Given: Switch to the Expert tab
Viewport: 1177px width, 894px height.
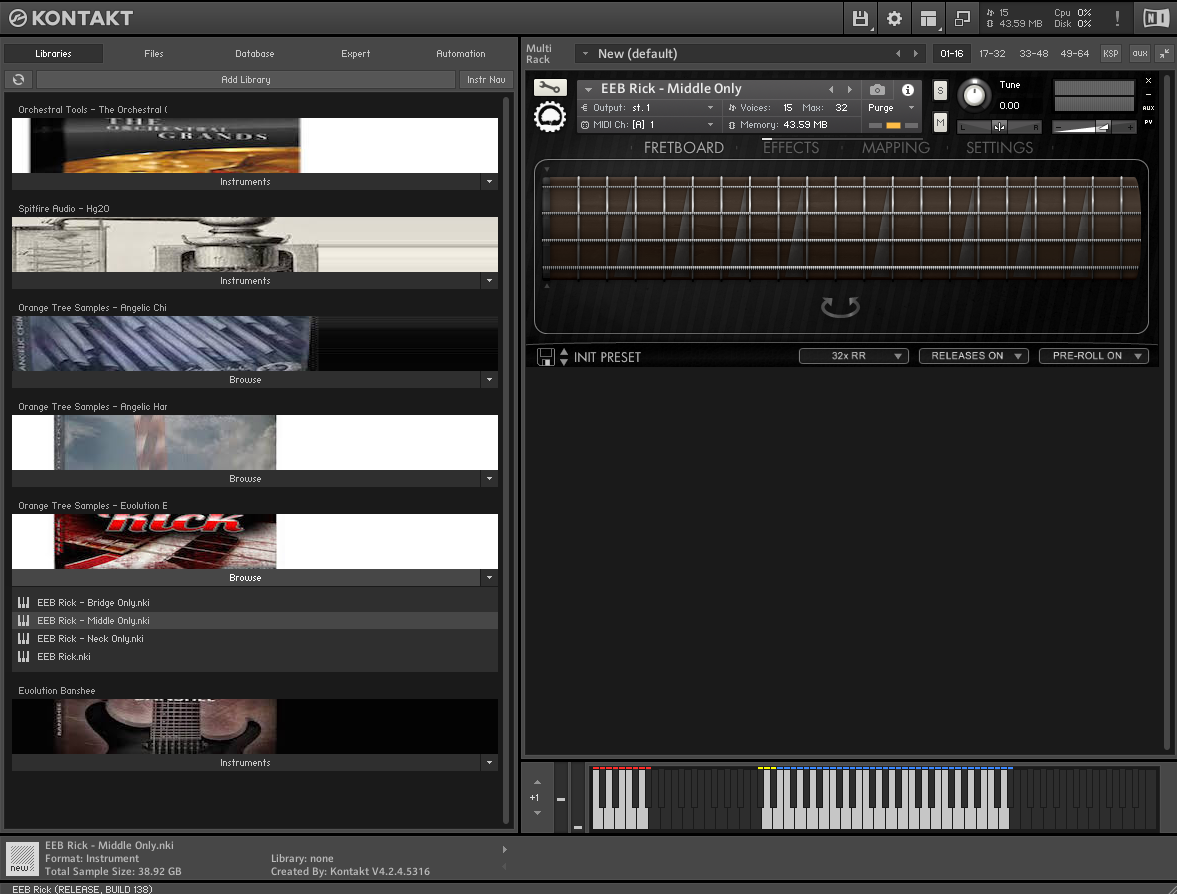Looking at the screenshot, I should point(356,54).
